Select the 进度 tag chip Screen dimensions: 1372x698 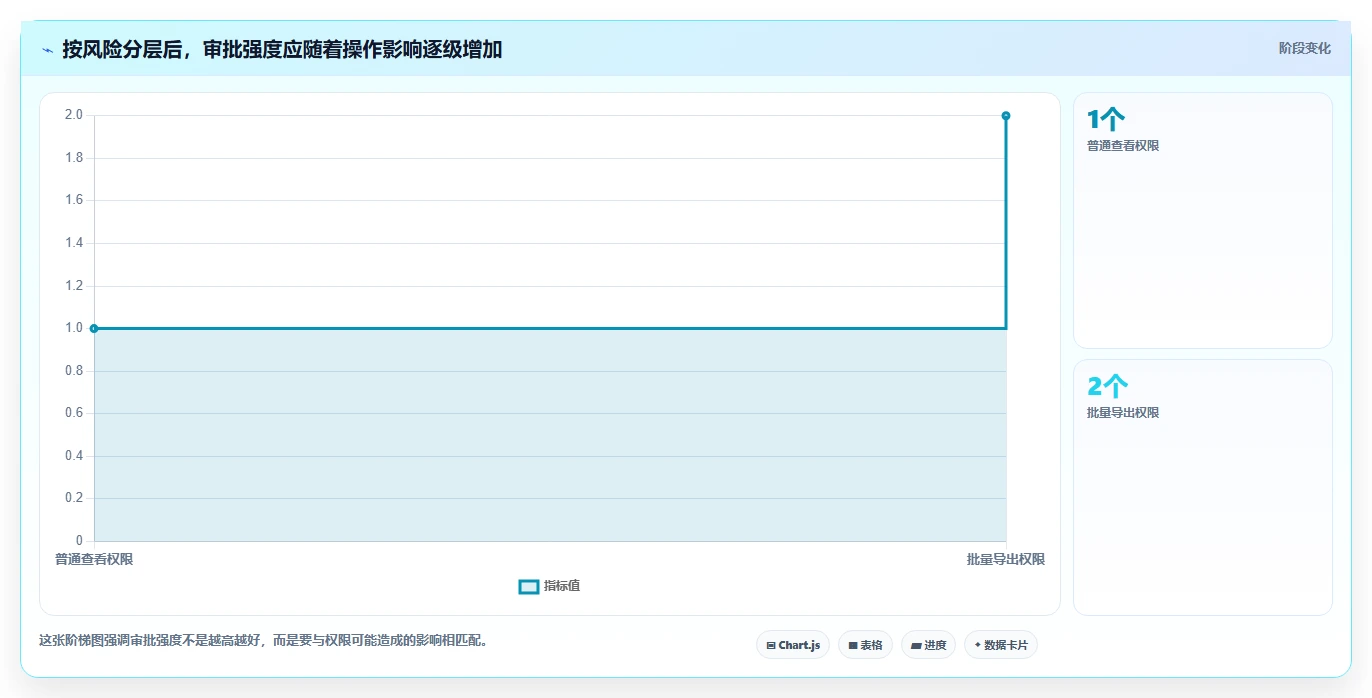(x=928, y=645)
